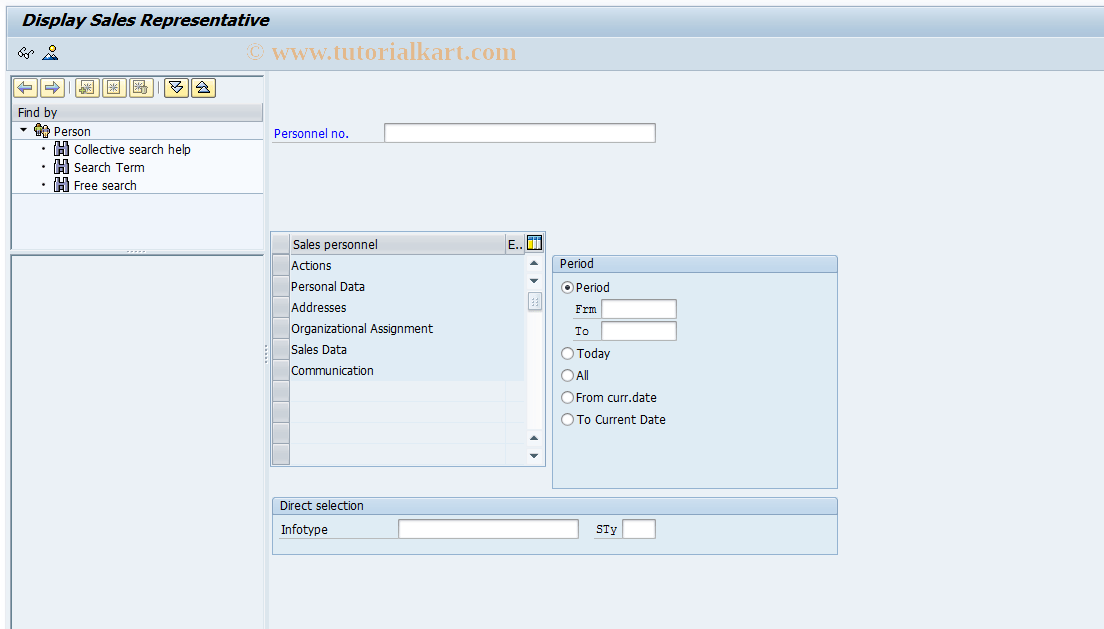Click the Free search binoculars icon
Screen dimensions: 1104x629
[x=61, y=185]
